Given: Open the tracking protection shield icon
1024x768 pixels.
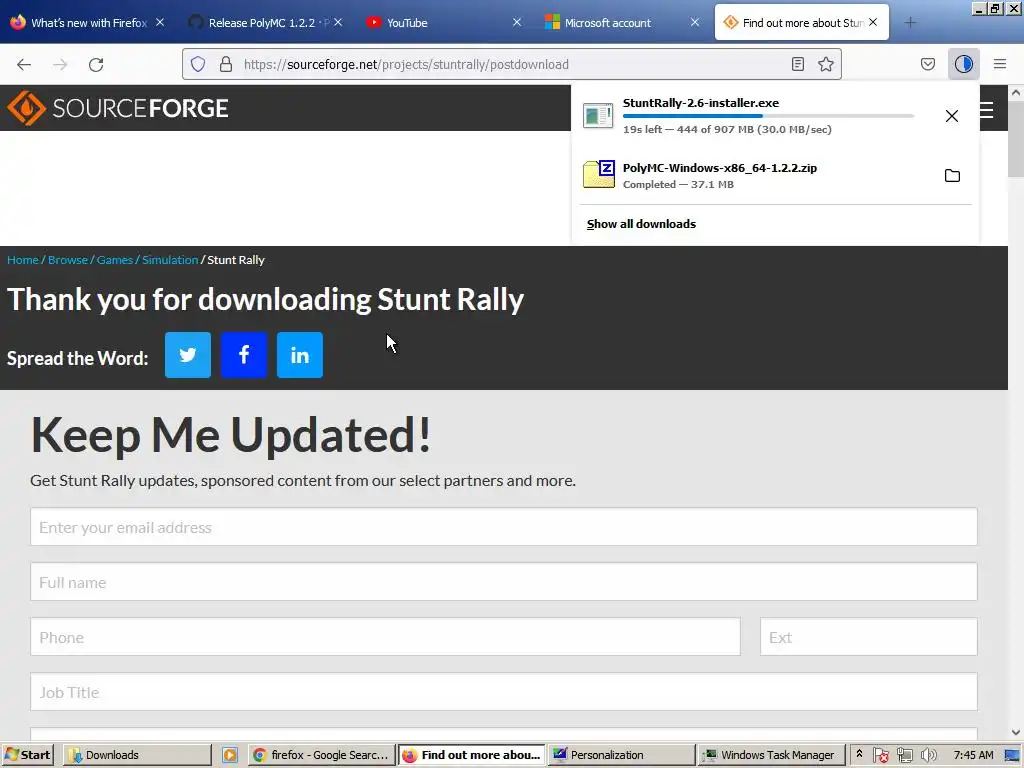Looking at the screenshot, I should point(198,64).
